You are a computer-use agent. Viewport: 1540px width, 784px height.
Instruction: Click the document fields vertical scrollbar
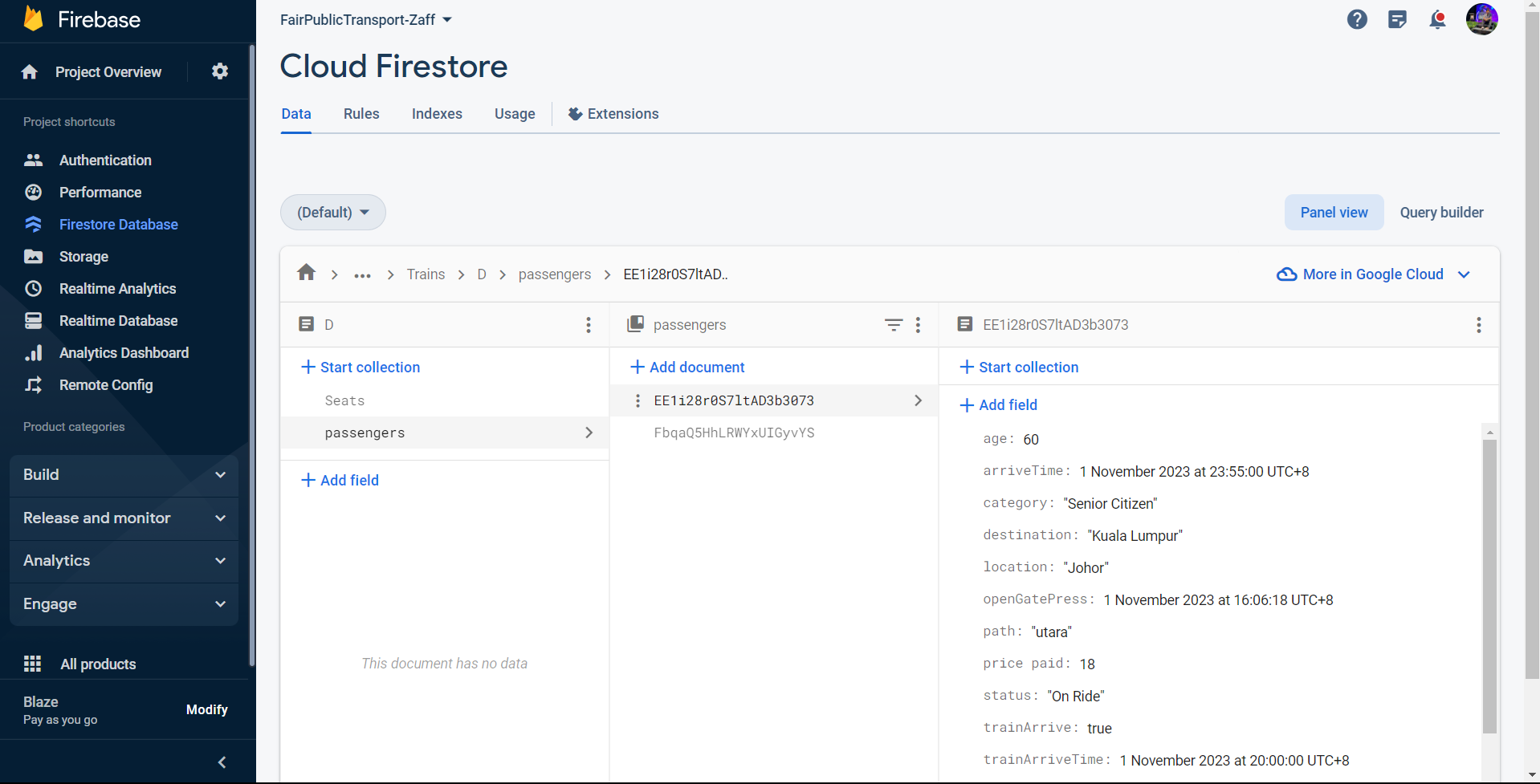tap(1489, 586)
